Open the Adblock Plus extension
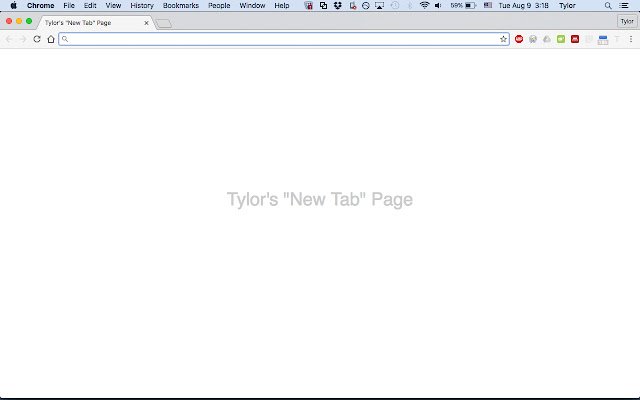The width and height of the screenshot is (640, 400). 519,39
